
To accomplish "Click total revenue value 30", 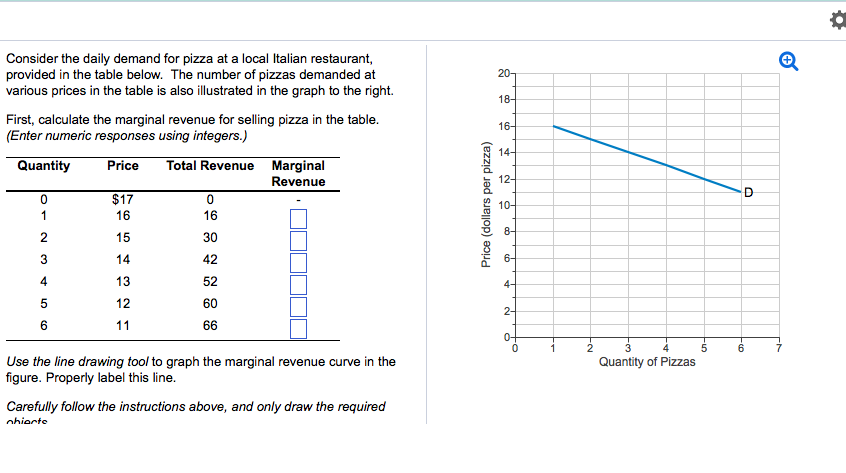I will coord(210,238).
